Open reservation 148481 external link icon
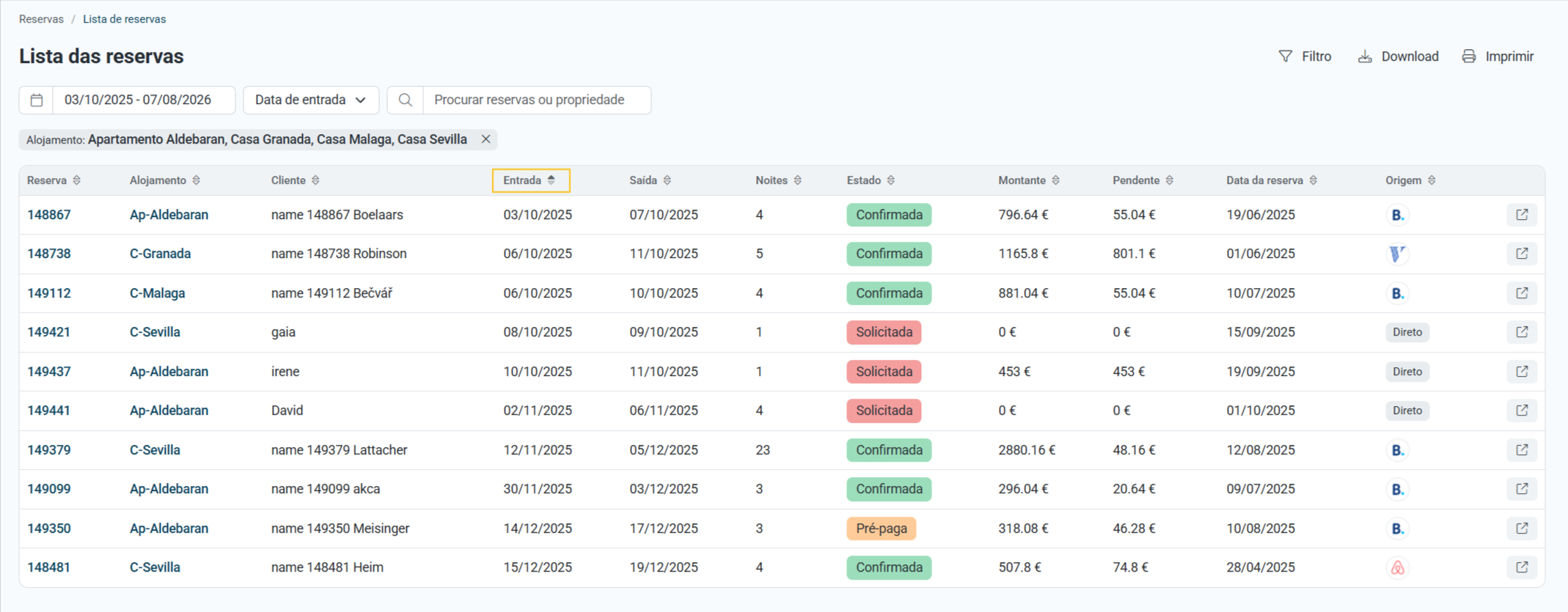The width and height of the screenshot is (1568, 612). click(1522, 567)
